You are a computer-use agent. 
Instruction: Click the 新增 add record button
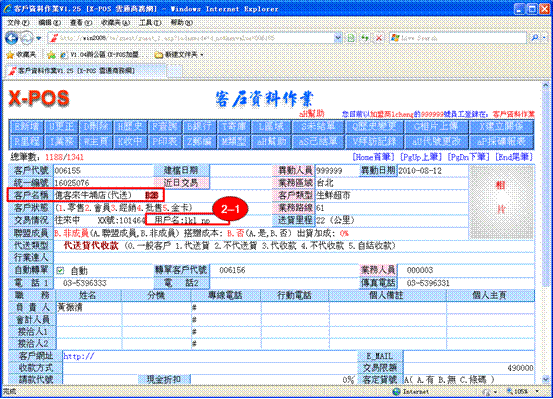pos(26,126)
